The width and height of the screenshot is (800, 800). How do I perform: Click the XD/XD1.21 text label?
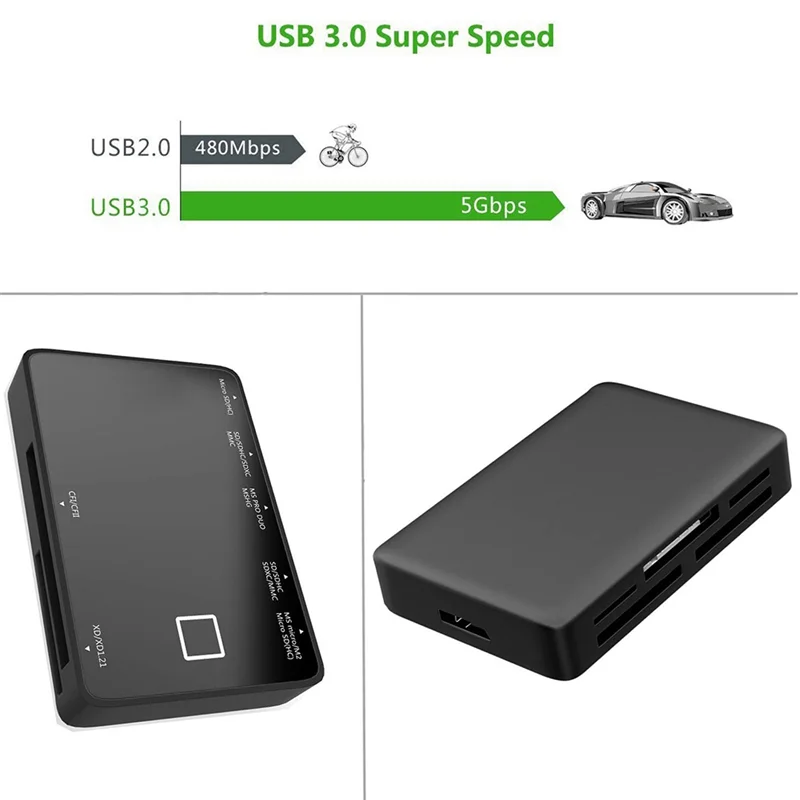point(99,645)
